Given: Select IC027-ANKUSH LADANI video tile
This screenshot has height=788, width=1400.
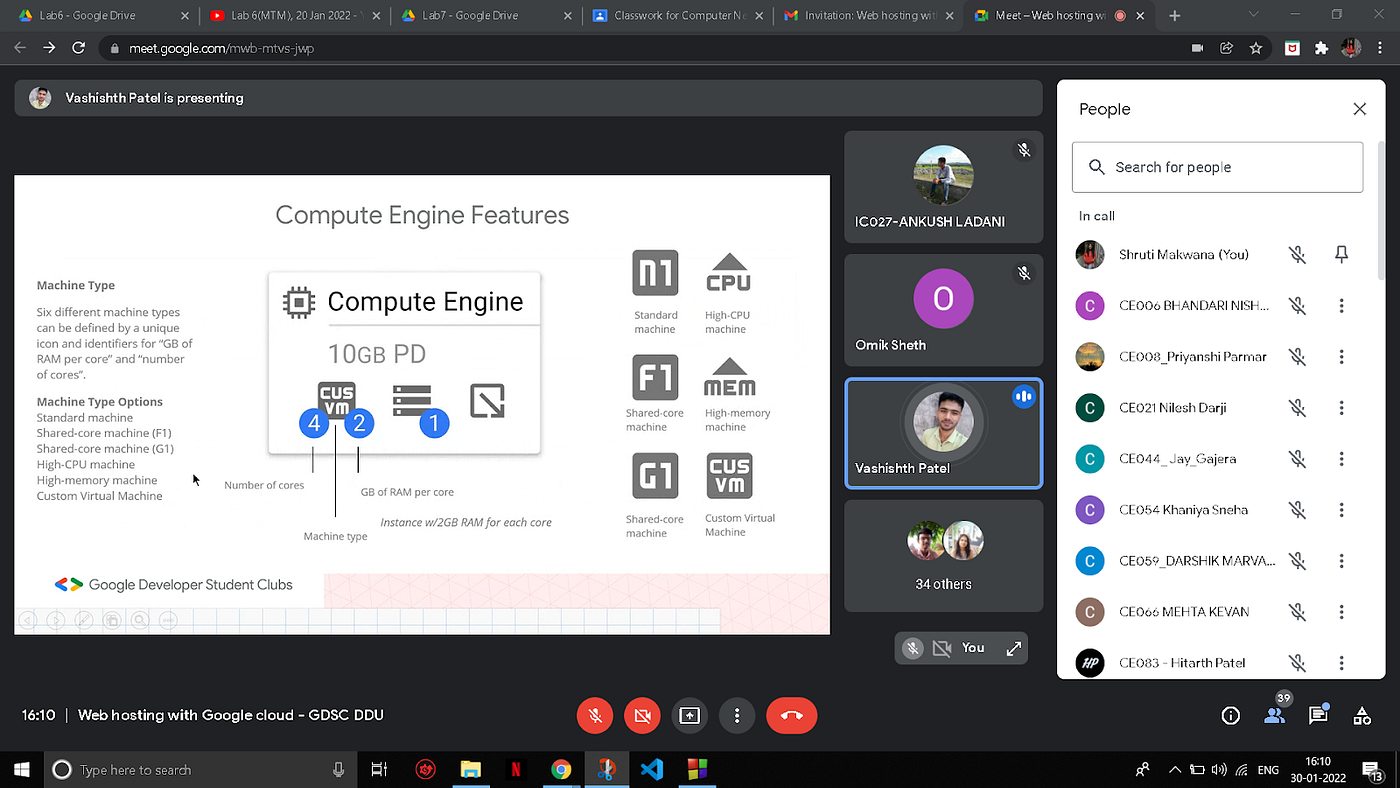Looking at the screenshot, I should coord(943,186).
